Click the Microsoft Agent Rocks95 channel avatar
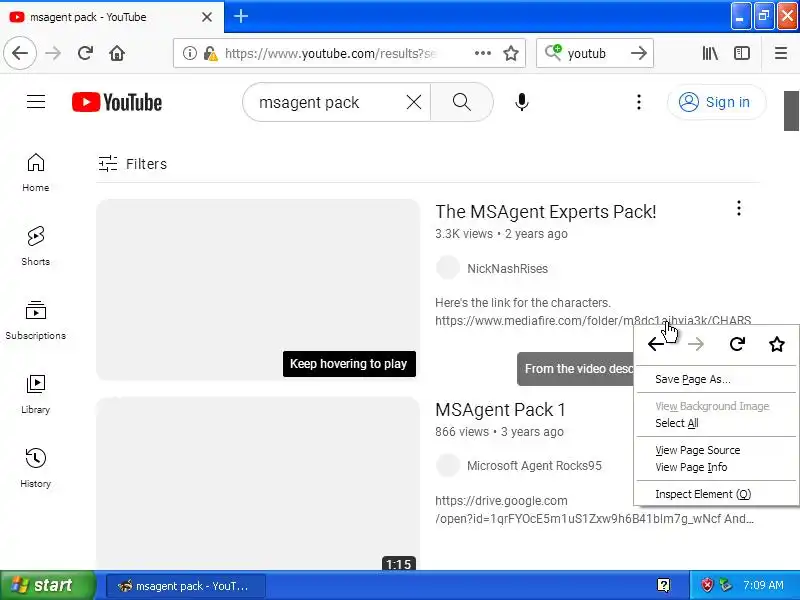The width and height of the screenshot is (800, 600). [447, 465]
